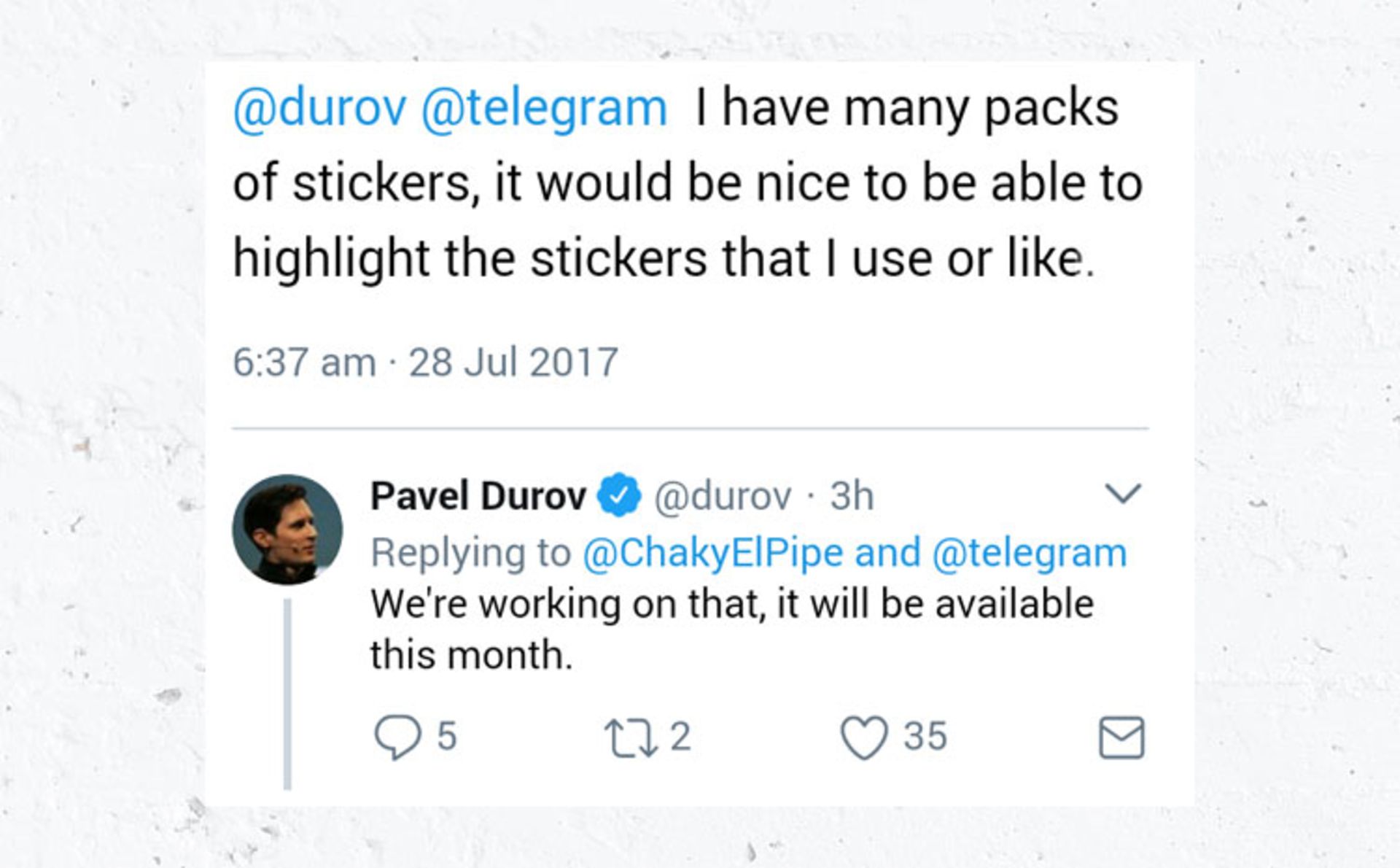Screen dimensions: 1400x868
Task: Click the reply count number 5
Action: [x=446, y=736]
